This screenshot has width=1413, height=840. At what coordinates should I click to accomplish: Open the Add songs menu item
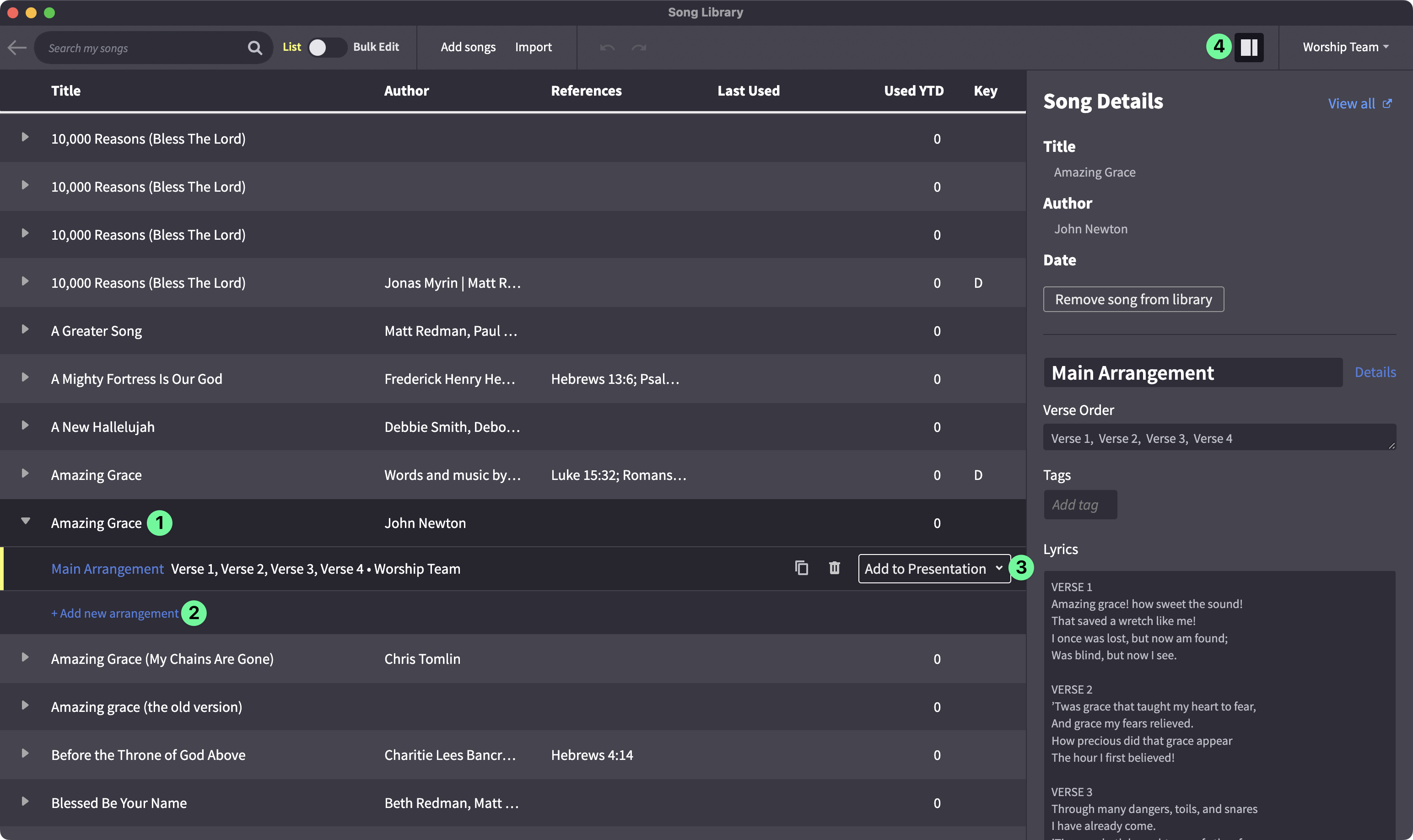coord(468,47)
